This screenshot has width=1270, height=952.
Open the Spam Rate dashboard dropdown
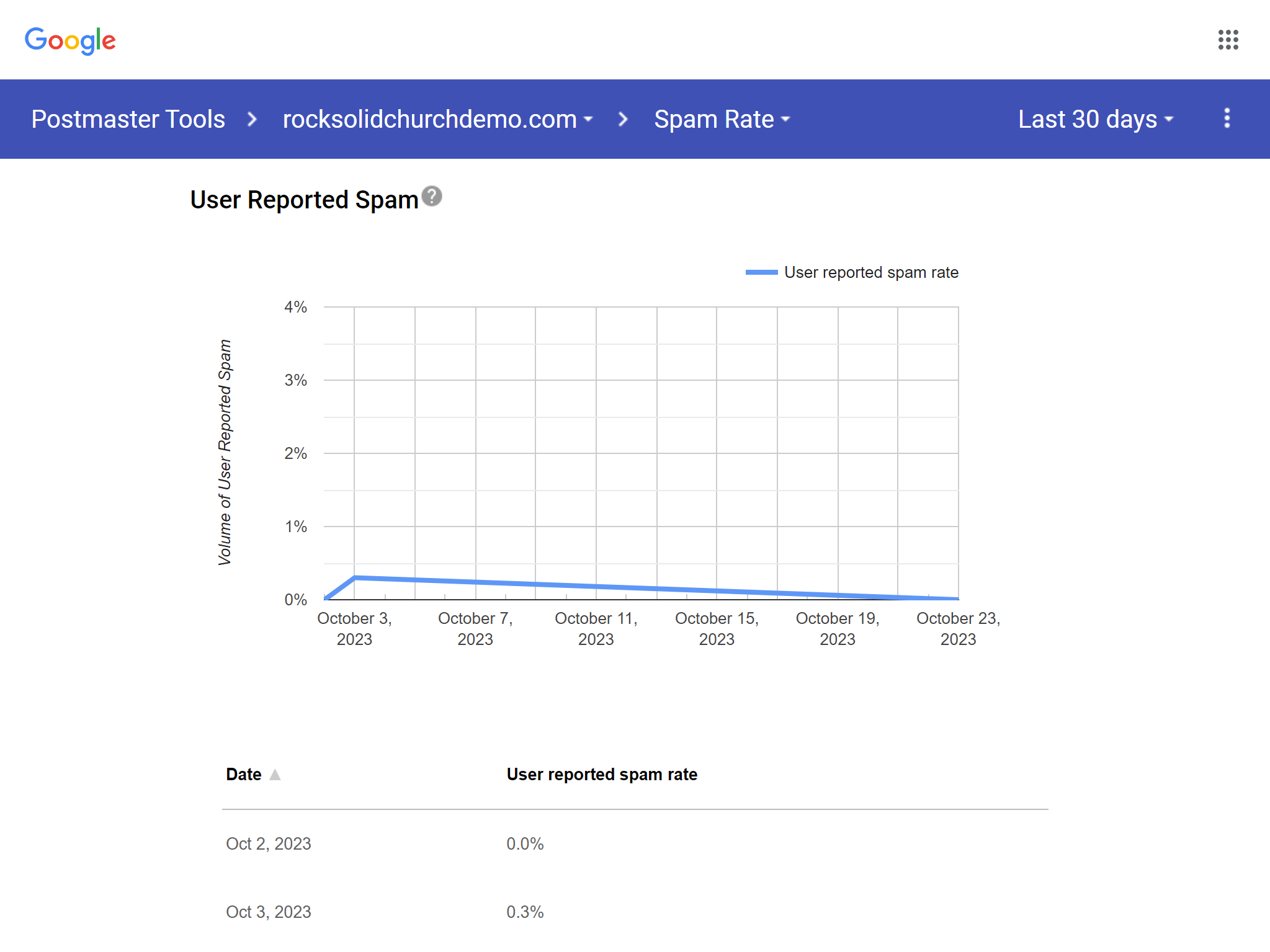pyautogui.click(x=722, y=119)
